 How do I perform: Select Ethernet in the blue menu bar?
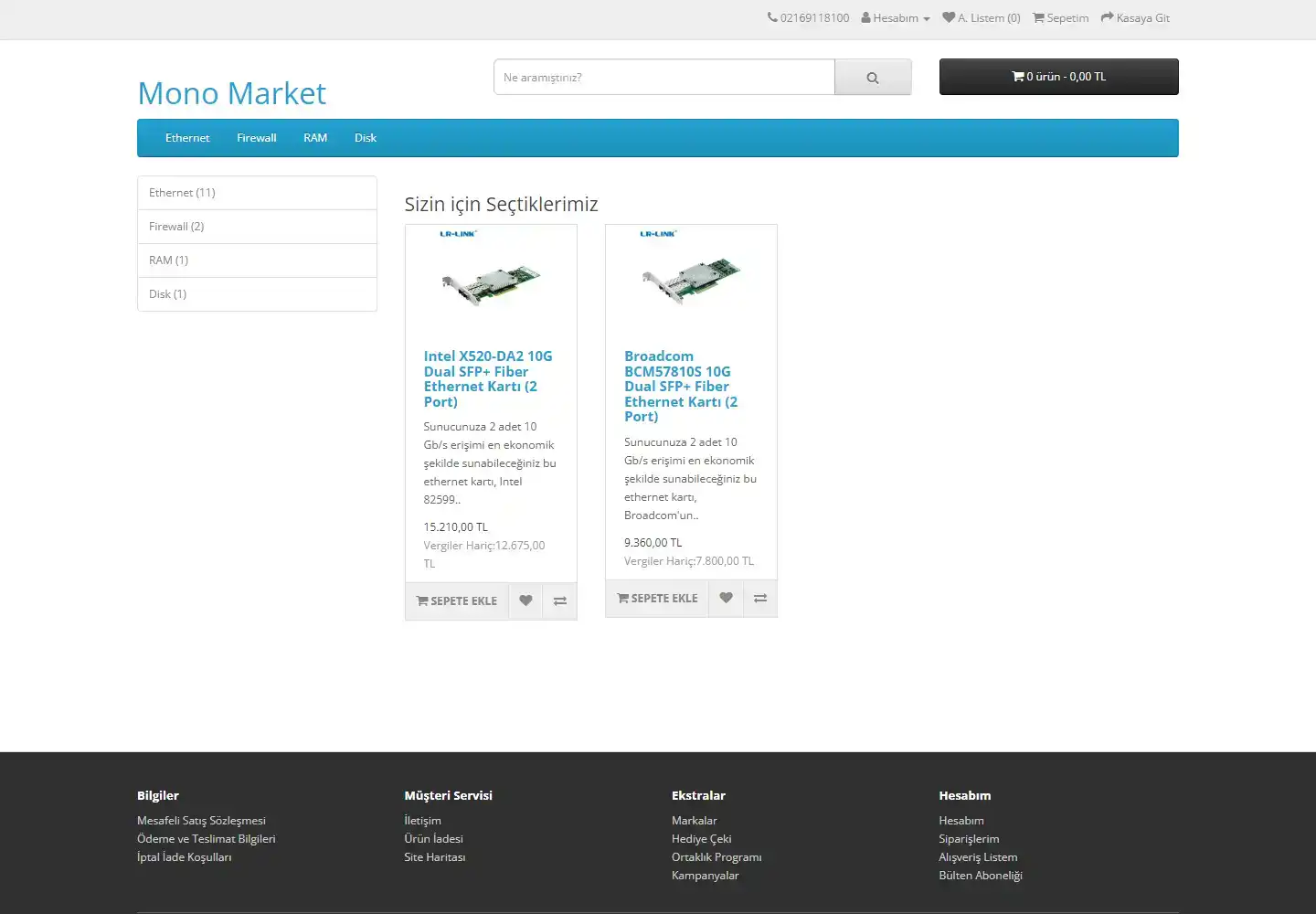point(187,138)
